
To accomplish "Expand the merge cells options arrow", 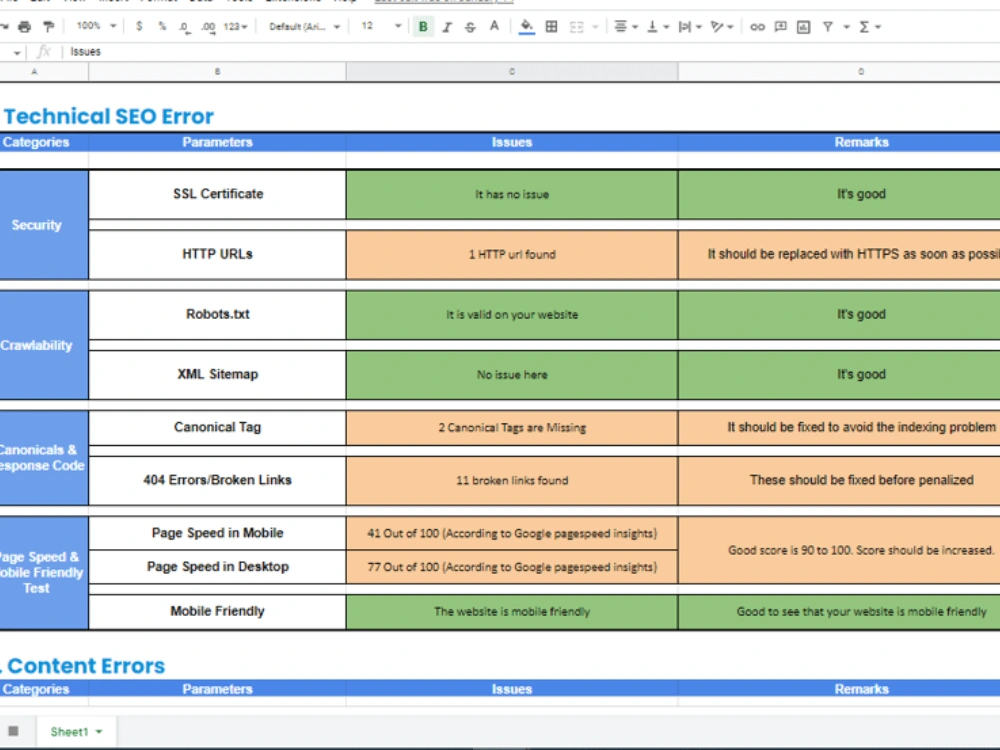I will [x=596, y=27].
